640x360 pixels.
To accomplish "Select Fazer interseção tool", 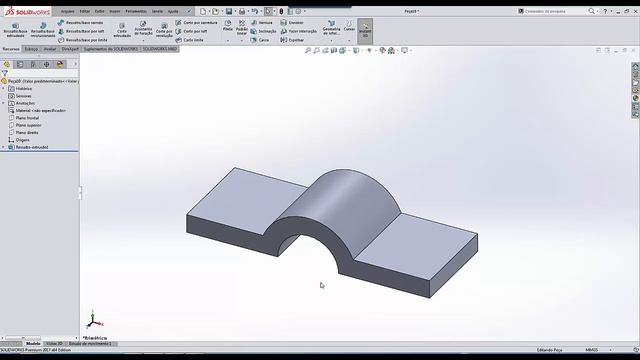I will (299, 31).
